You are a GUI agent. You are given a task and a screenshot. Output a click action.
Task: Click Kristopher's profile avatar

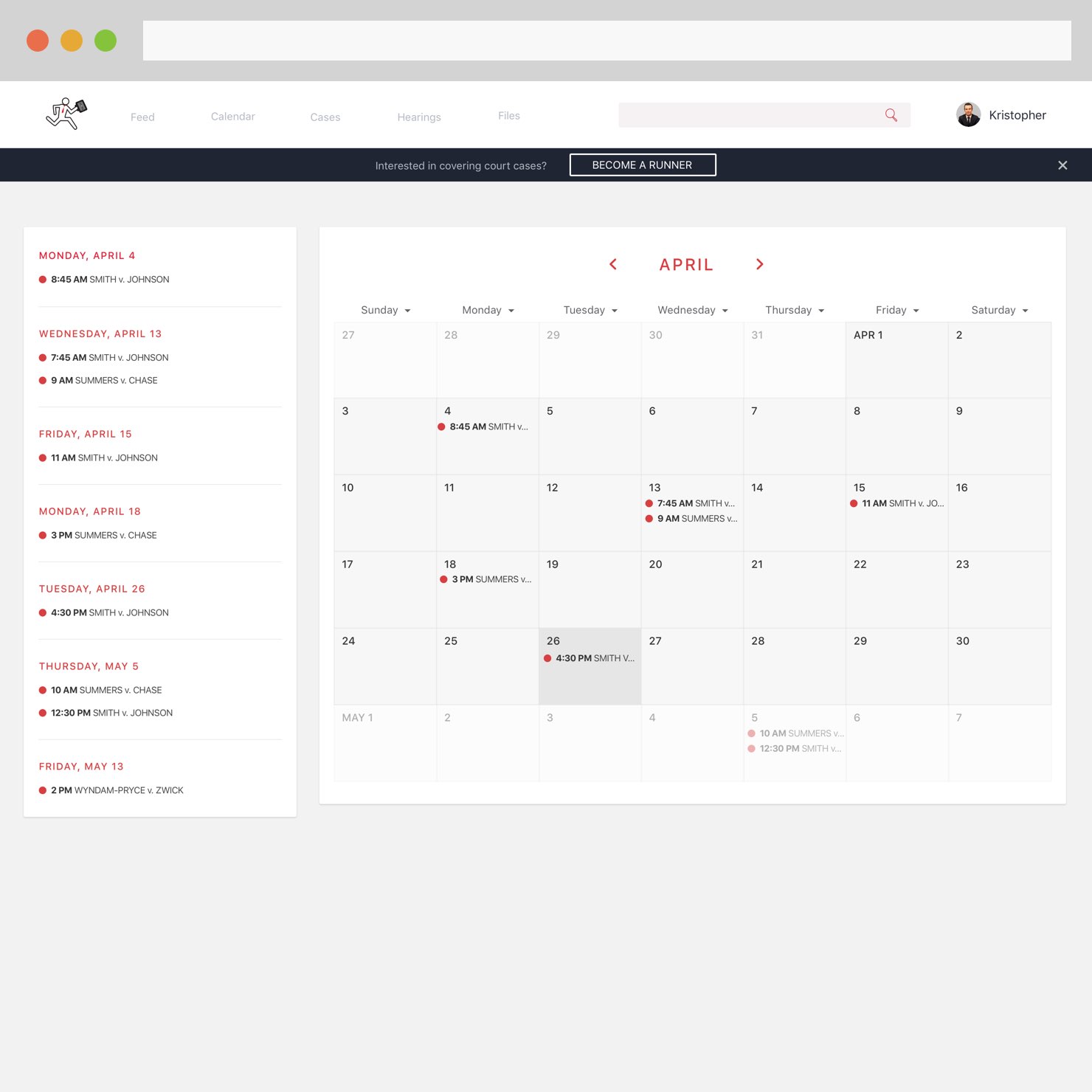click(x=968, y=115)
